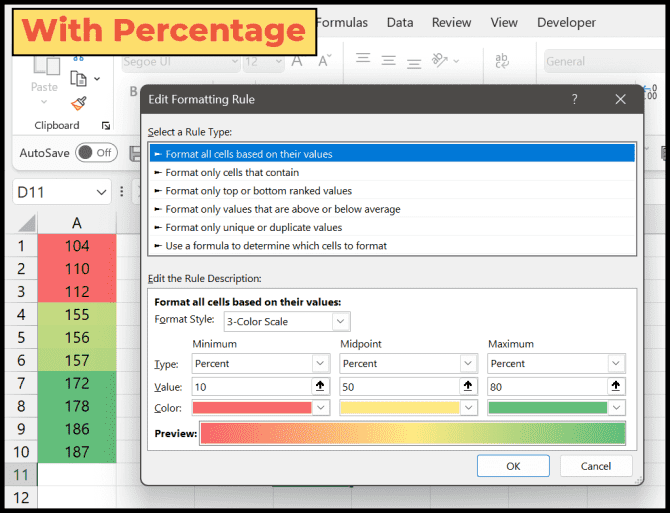Expand the Format Style dropdown
The height and width of the screenshot is (513, 670).
click(341, 321)
